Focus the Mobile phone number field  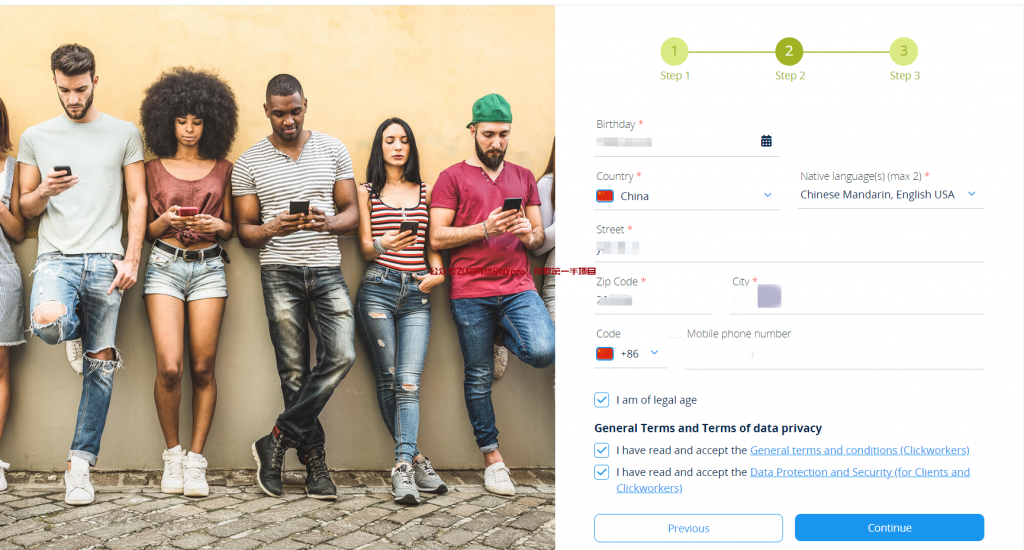[x=835, y=355]
